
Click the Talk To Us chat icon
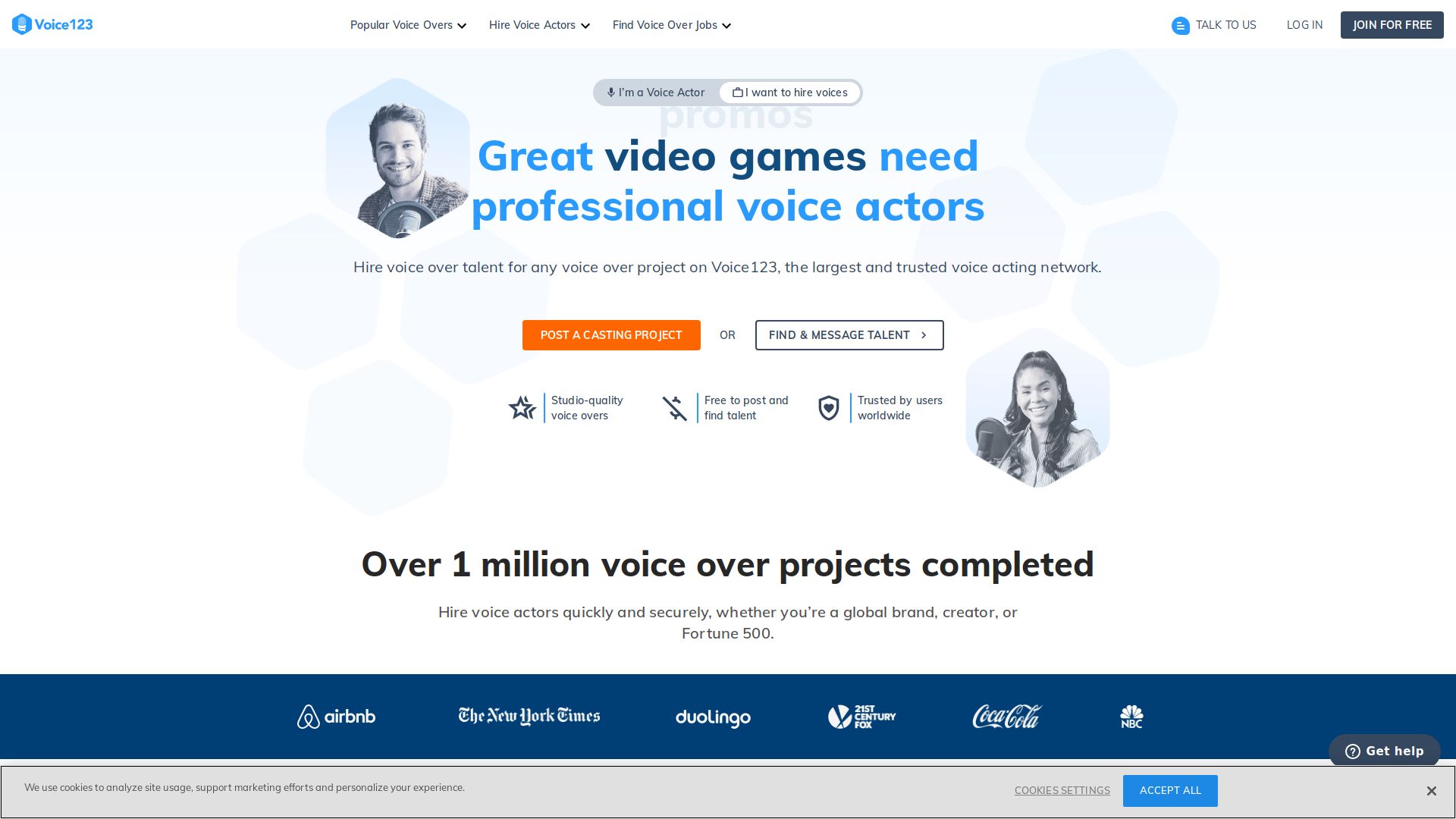point(1180,26)
